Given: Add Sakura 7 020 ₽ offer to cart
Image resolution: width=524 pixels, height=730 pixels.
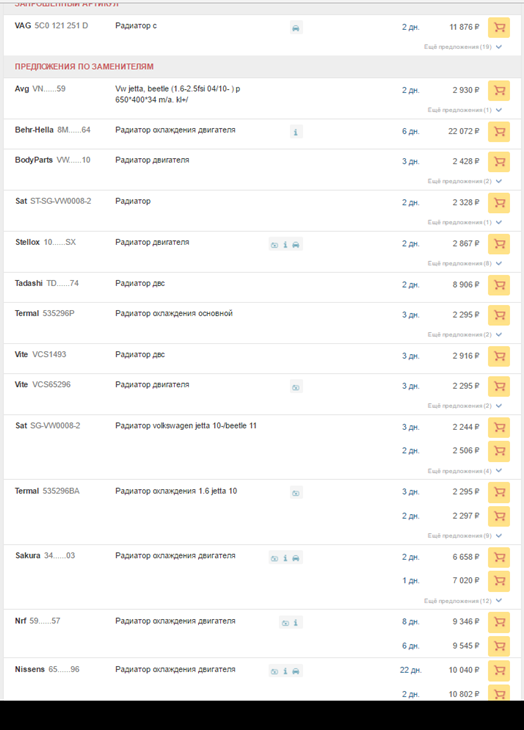Looking at the screenshot, I should (499, 581).
